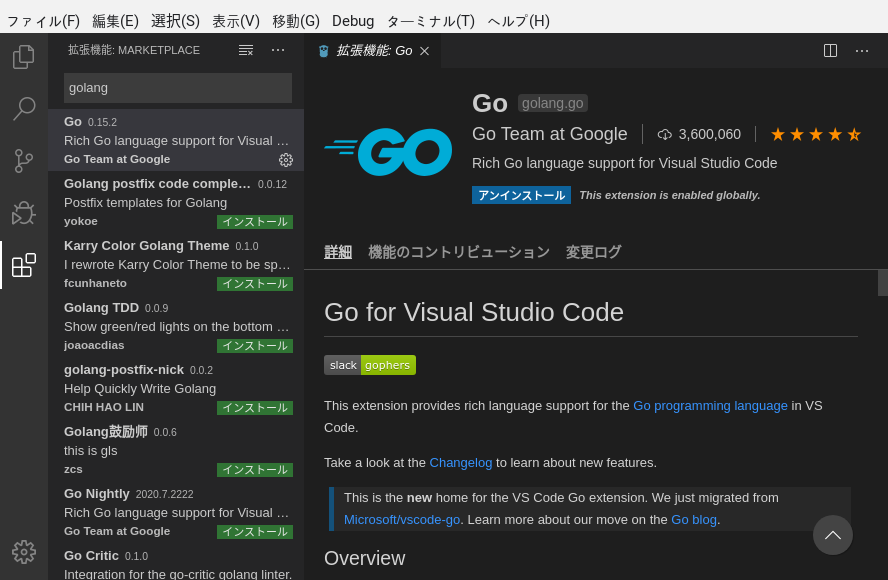This screenshot has height=580, width=888.
Task: Click the Go for Visual Studio Code heading
Action: [473, 312]
